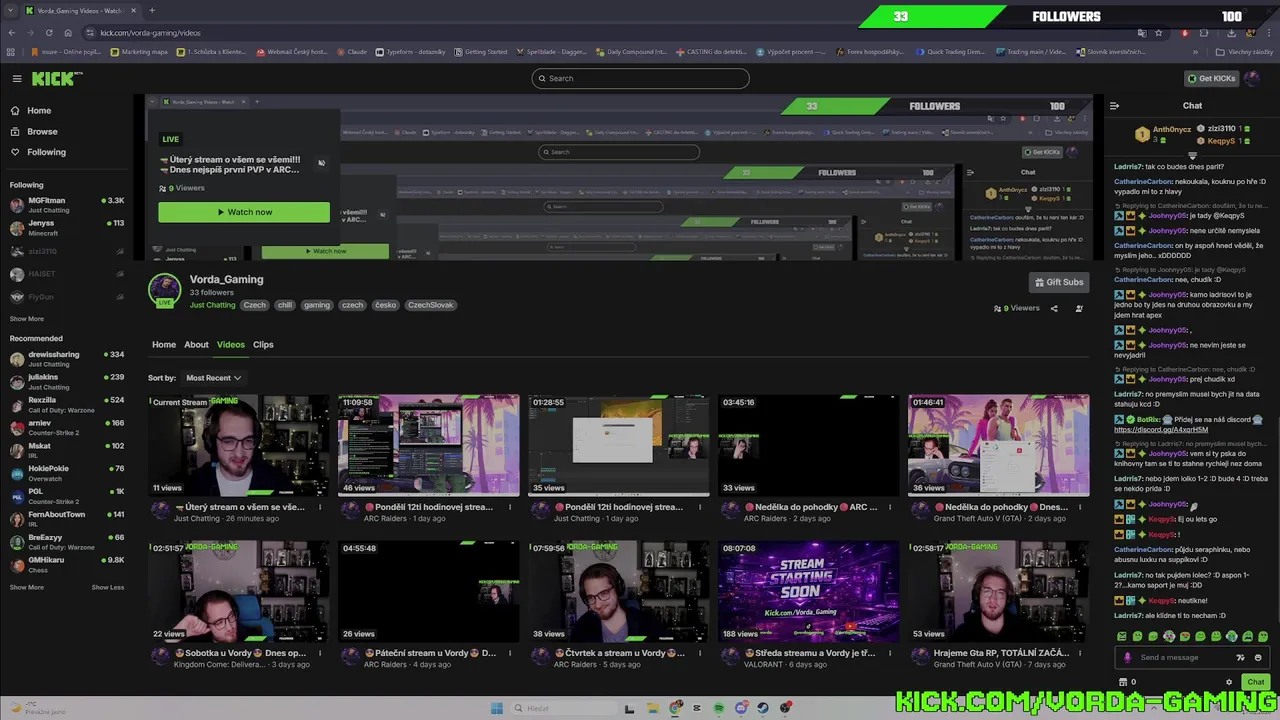Open the Stream Starting Soon VALORANT thumbnail
Viewport: 1280px width, 720px height.
(808, 591)
